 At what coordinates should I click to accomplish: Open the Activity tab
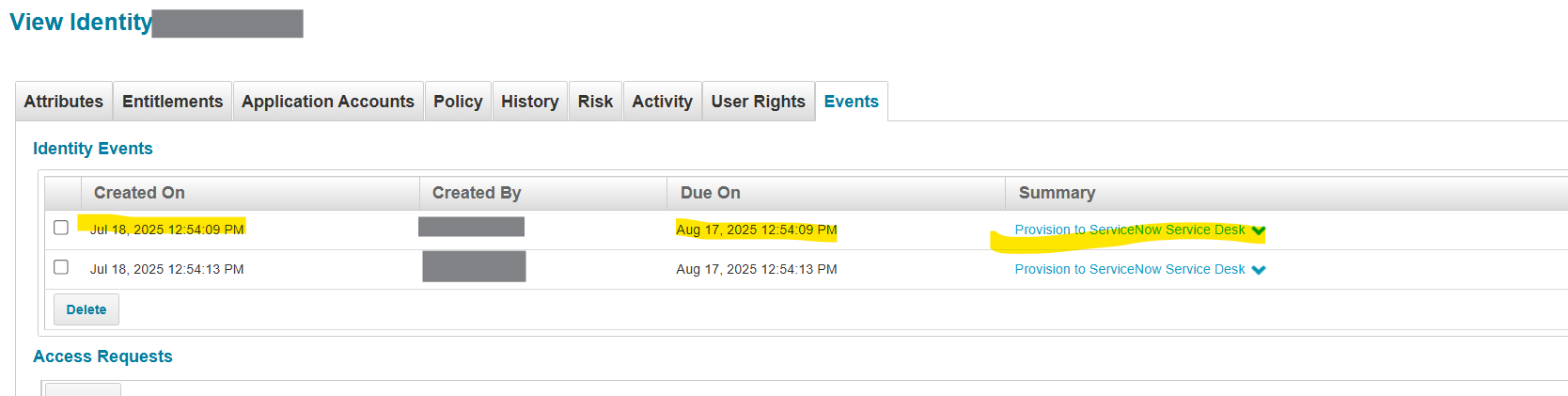click(x=662, y=102)
